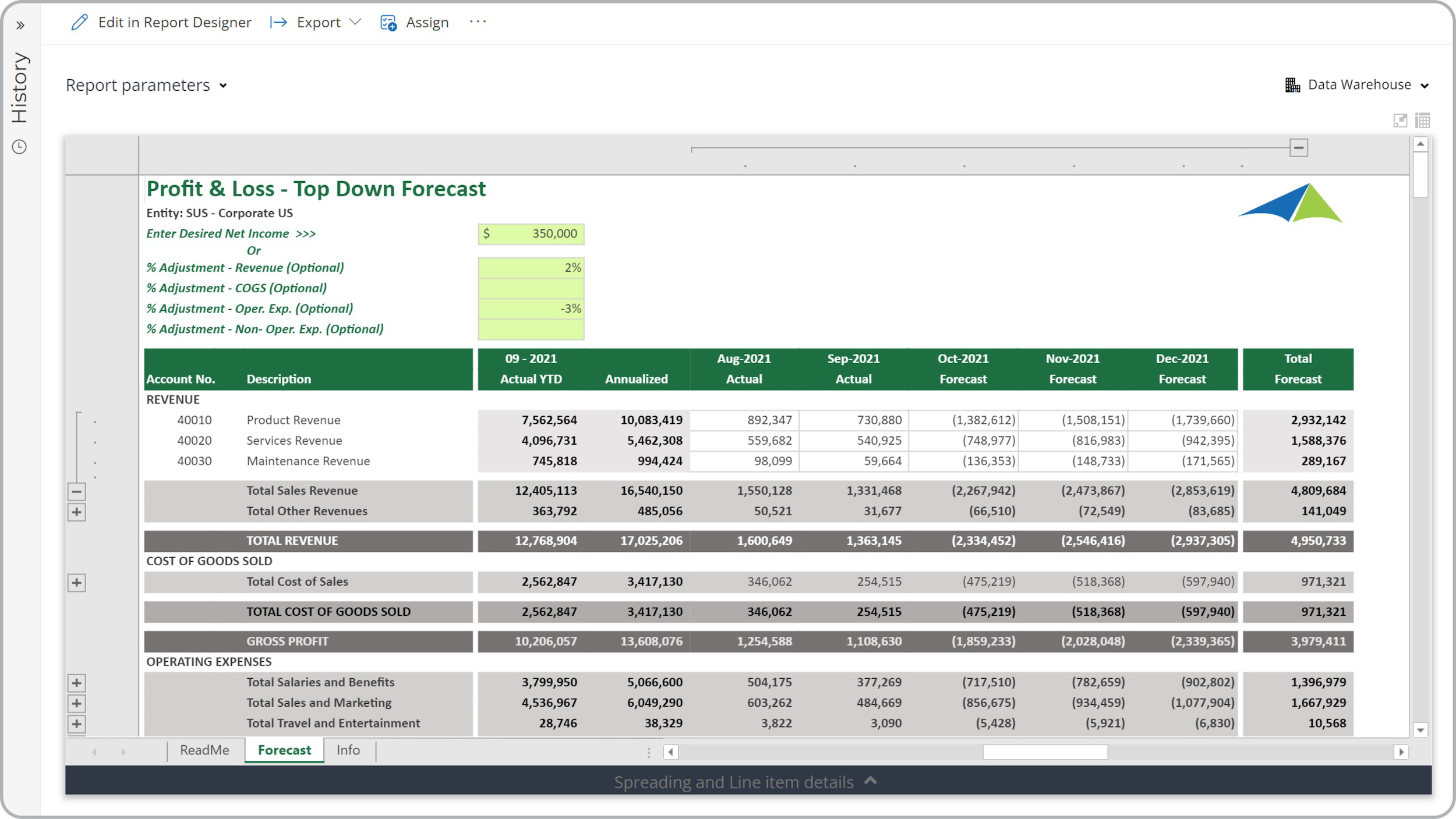Switch to the ReadMe sheet tab
Screen dimensions: 1456x819
pyautogui.click(x=204, y=750)
